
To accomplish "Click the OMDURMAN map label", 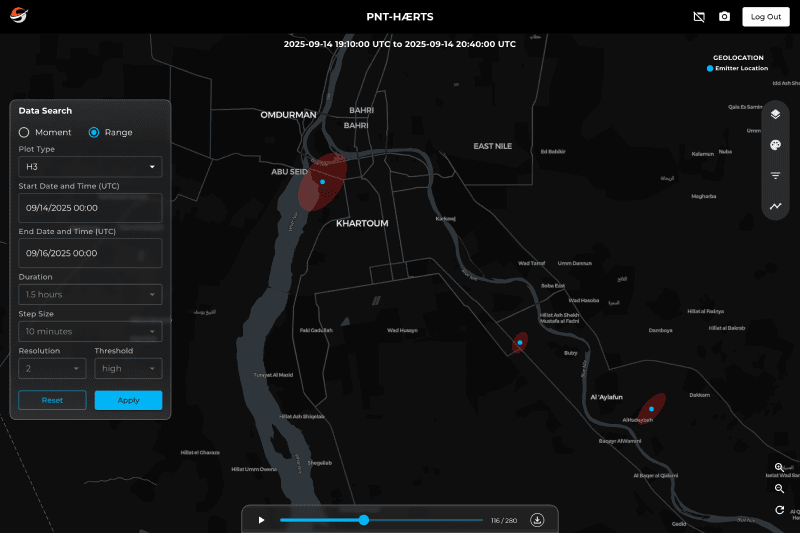I will (x=288, y=115).
